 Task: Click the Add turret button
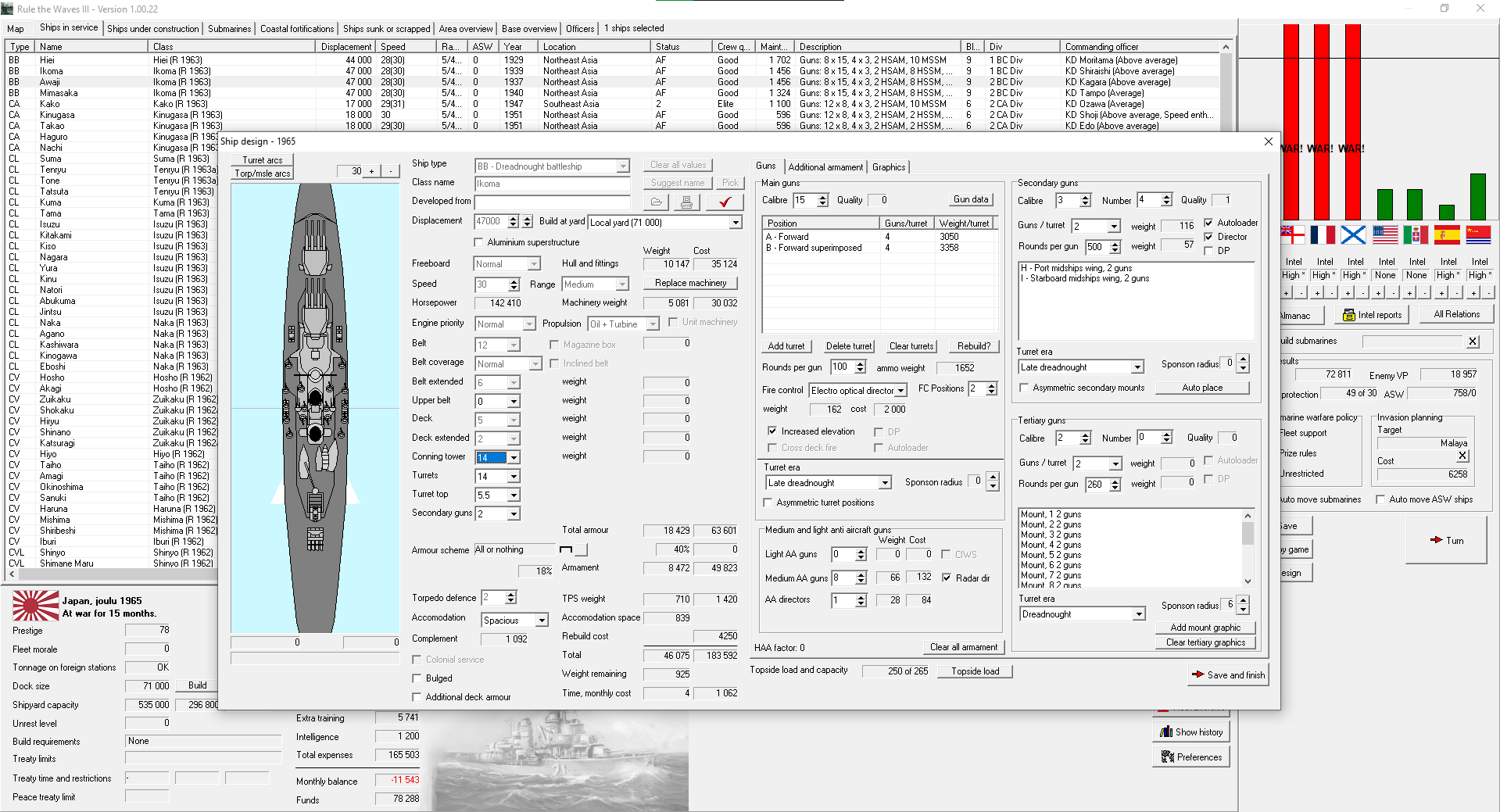tap(786, 346)
